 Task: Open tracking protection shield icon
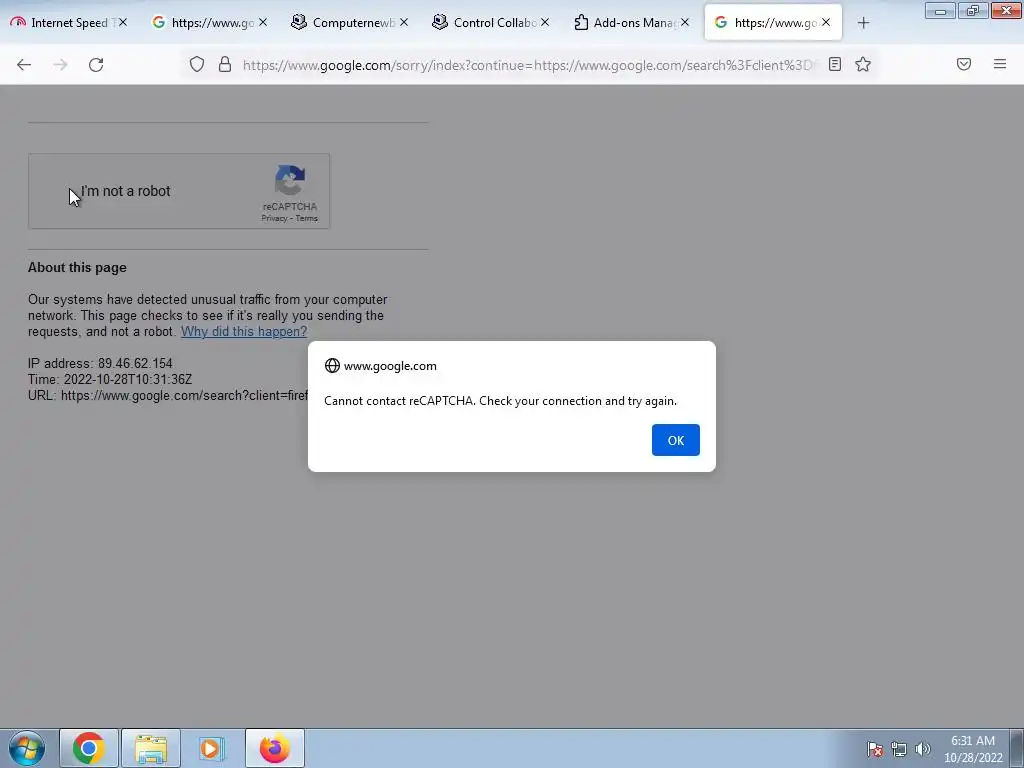(197, 64)
